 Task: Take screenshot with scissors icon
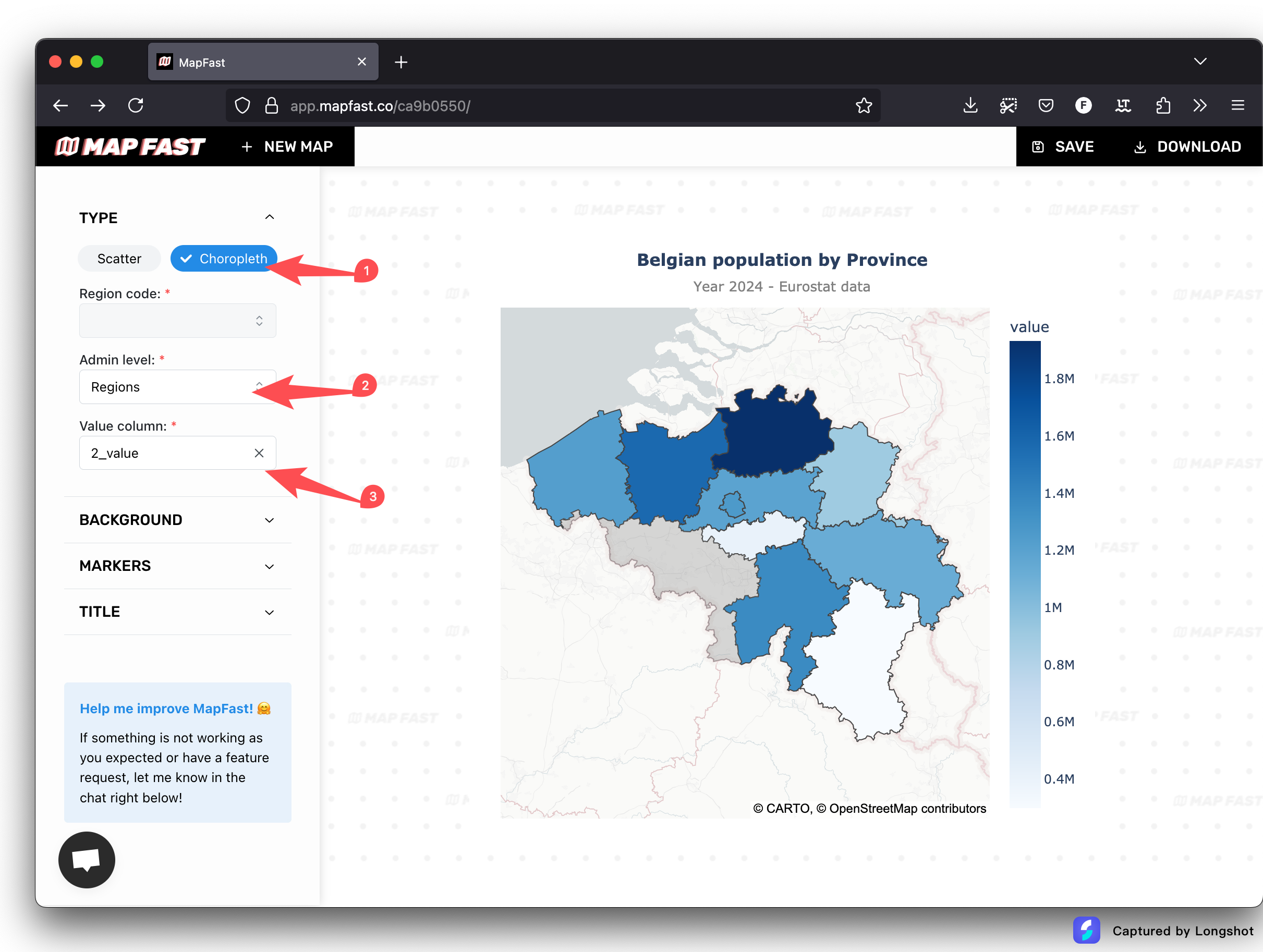pos(1009,106)
